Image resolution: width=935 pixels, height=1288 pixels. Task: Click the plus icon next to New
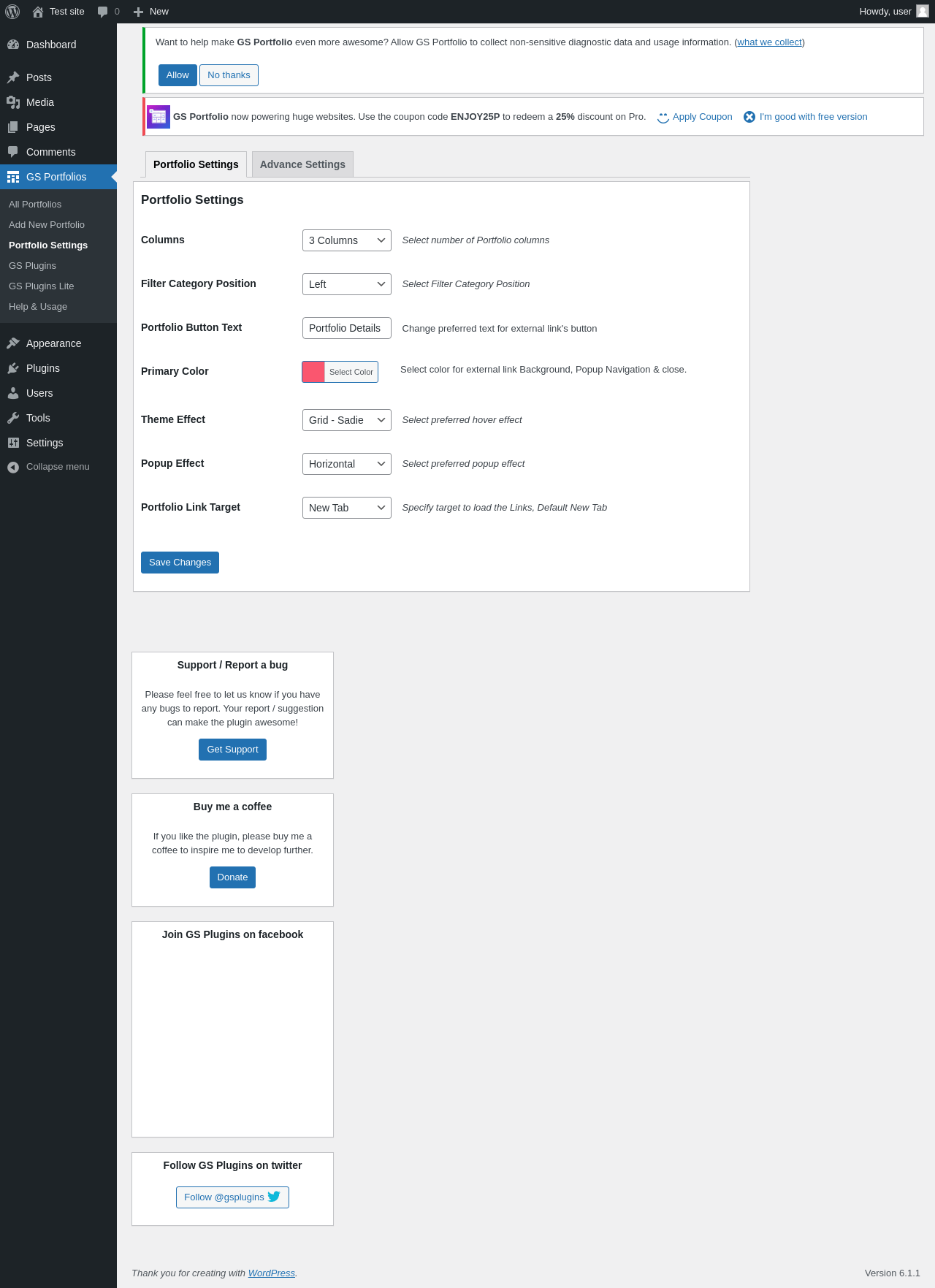click(138, 12)
